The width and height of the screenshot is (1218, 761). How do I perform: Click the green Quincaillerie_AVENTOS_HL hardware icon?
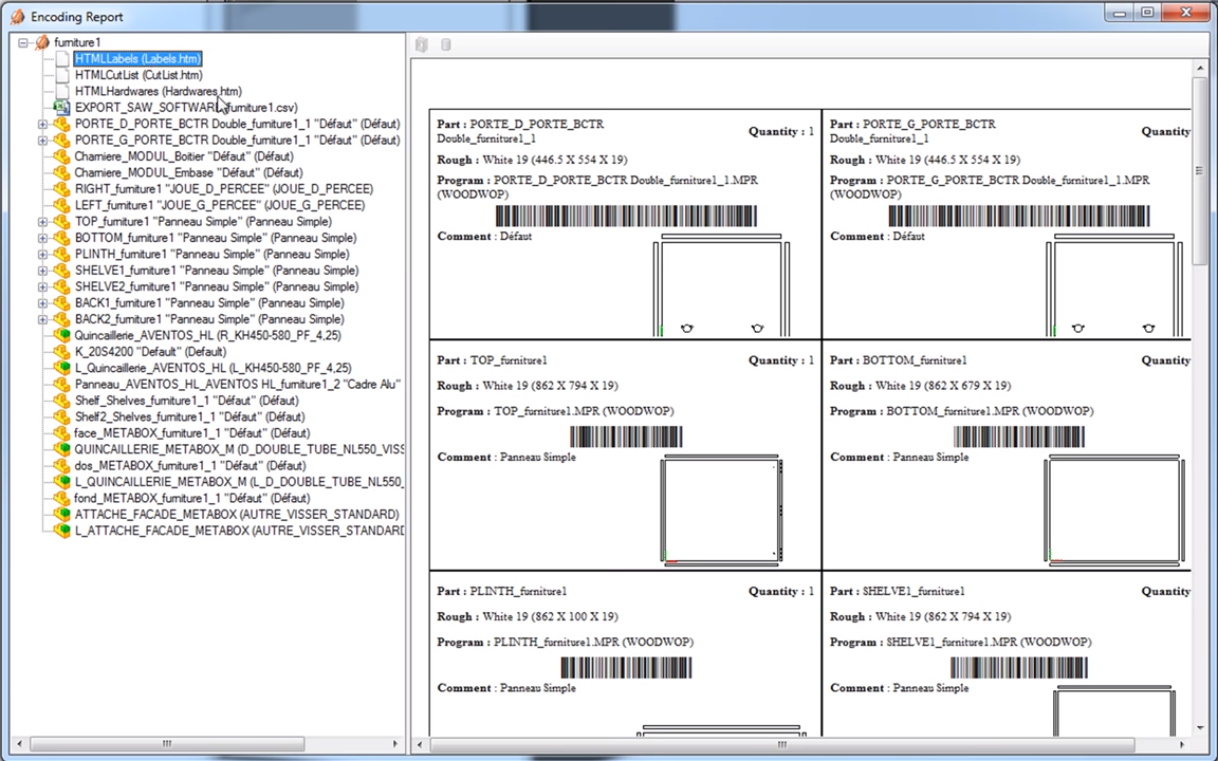pos(62,335)
